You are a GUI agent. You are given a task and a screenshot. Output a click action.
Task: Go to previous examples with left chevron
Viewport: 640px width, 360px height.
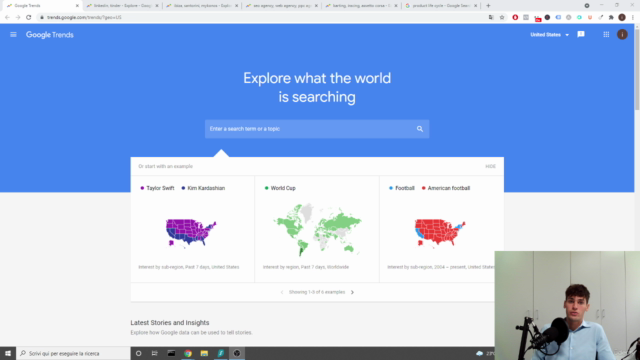282,292
